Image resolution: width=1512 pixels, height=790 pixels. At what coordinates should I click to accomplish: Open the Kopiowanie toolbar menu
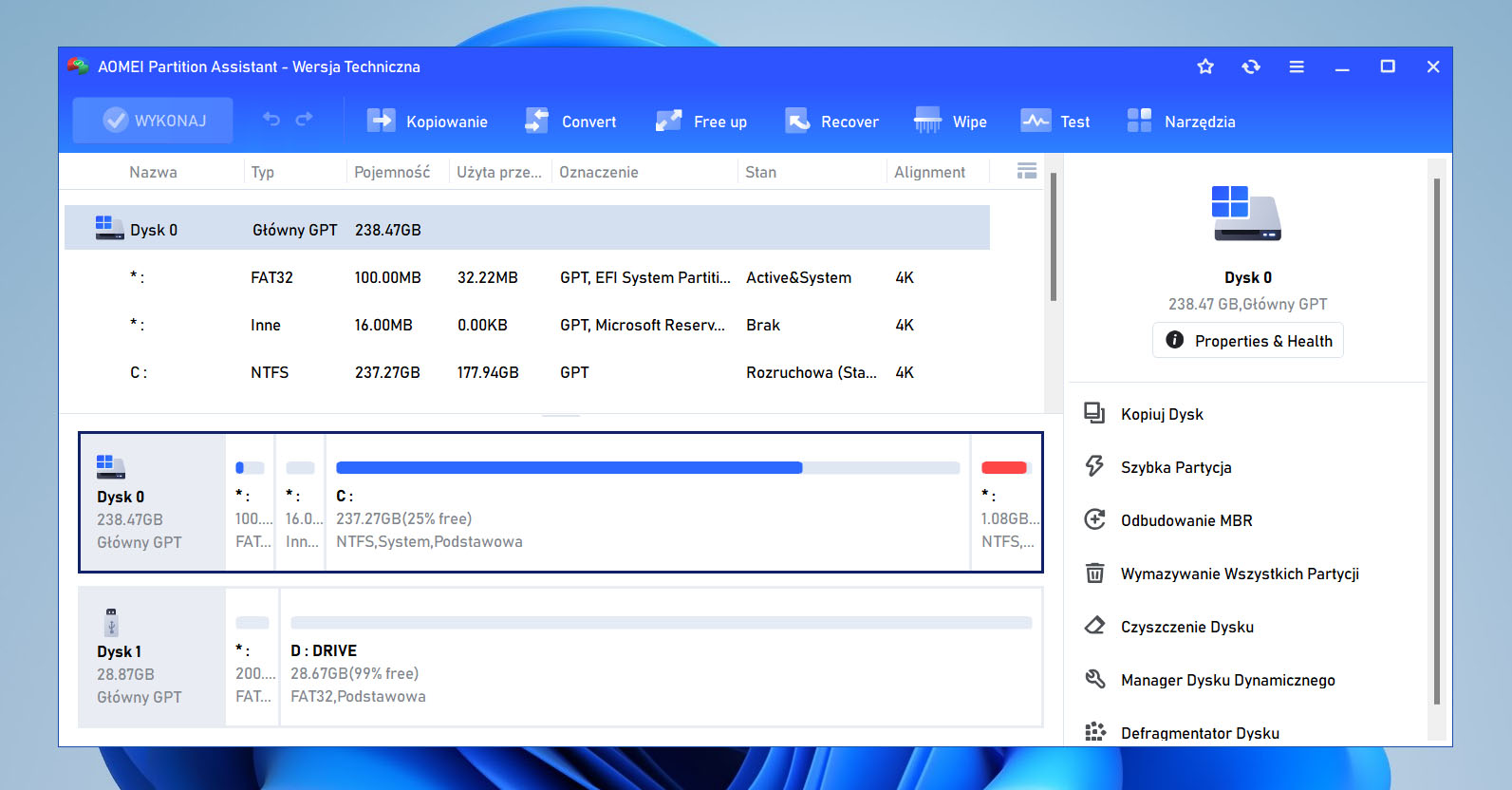pos(427,122)
